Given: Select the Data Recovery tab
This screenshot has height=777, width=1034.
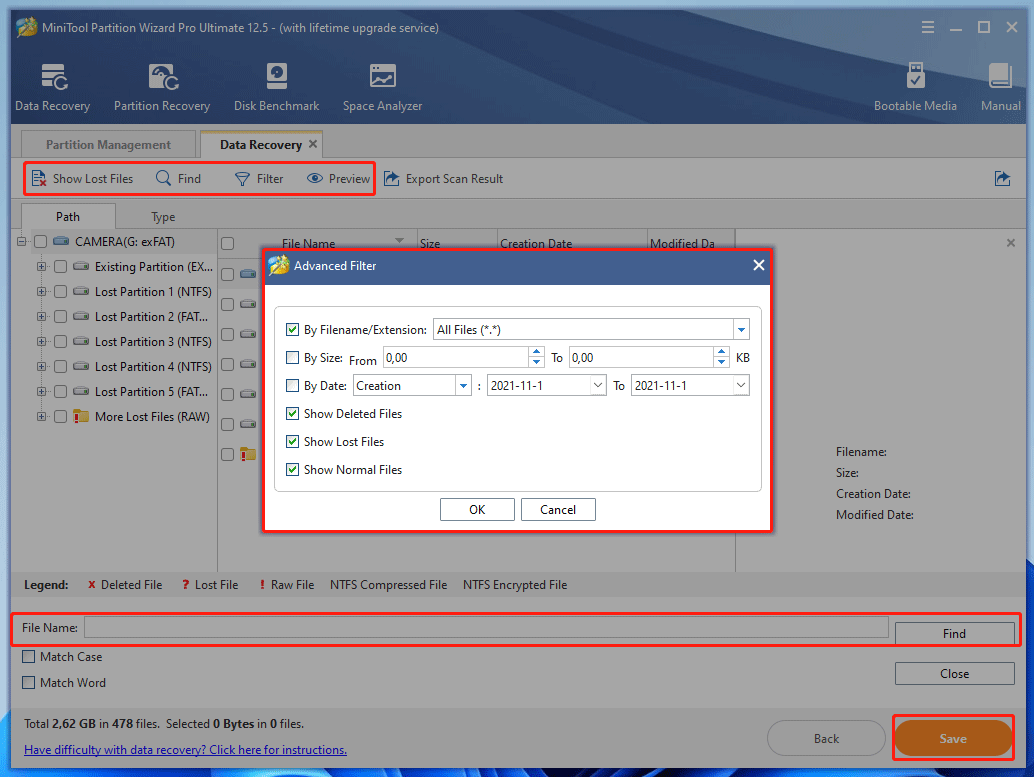Looking at the screenshot, I should [260, 144].
